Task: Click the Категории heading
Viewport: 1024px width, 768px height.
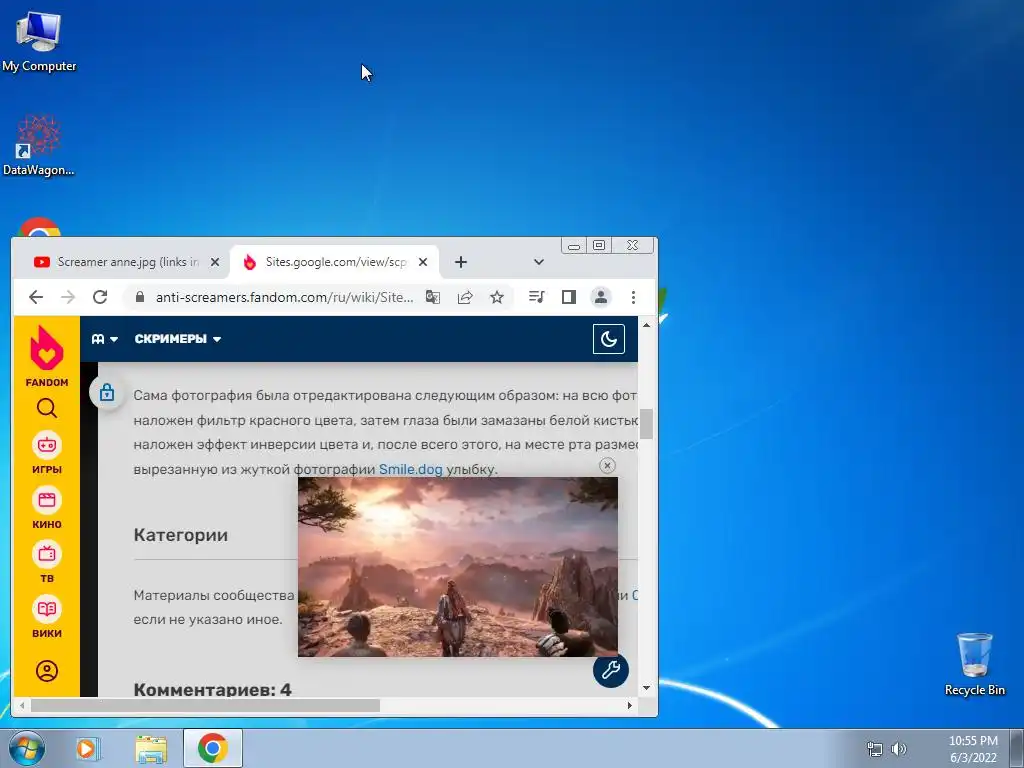Action: tap(181, 535)
